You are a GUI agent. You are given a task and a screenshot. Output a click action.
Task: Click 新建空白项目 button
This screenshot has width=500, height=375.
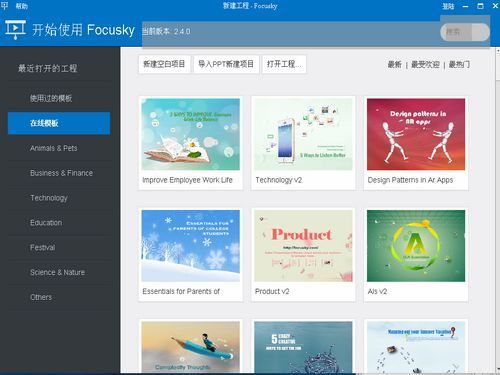[x=164, y=64]
